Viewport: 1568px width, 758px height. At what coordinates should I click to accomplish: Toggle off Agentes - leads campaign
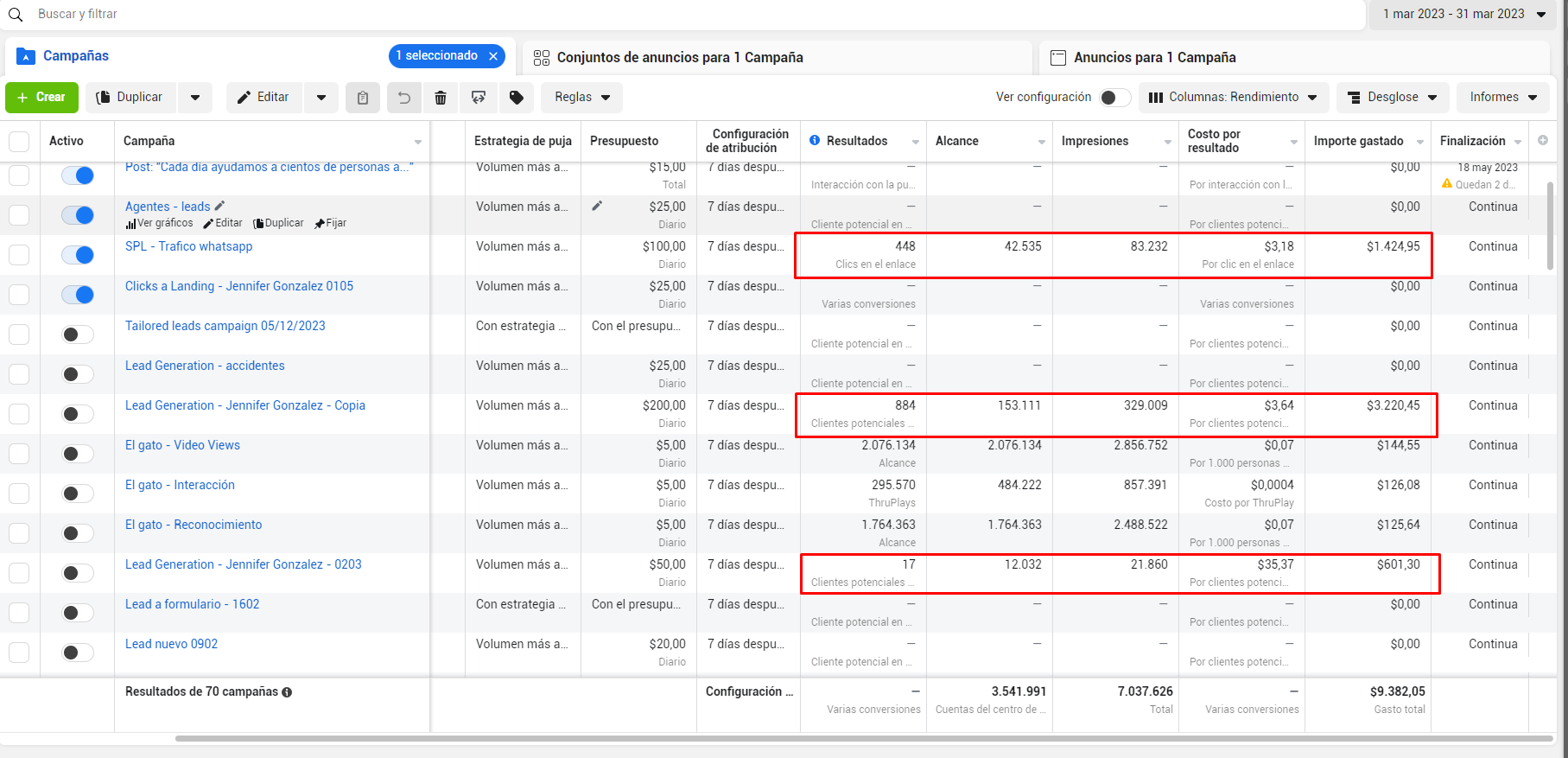77,215
